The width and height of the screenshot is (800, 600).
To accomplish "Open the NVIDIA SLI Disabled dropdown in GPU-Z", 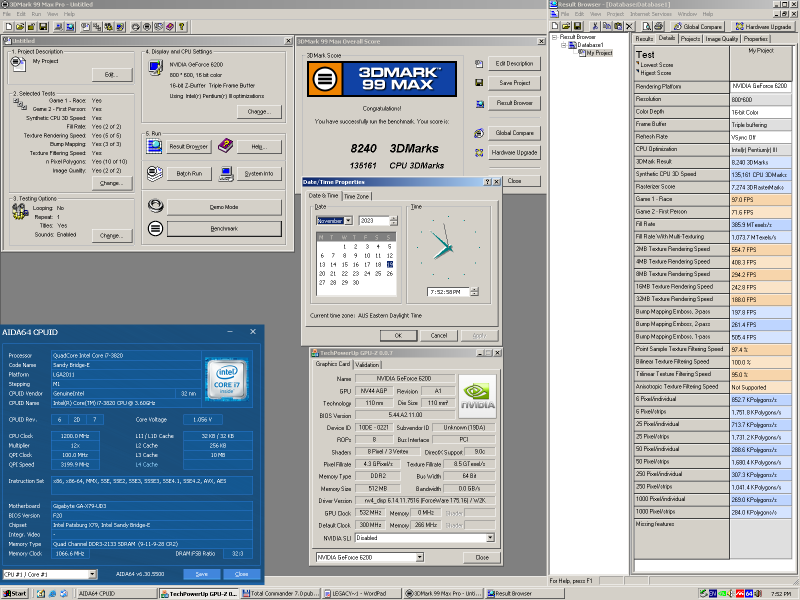I will [x=490, y=538].
